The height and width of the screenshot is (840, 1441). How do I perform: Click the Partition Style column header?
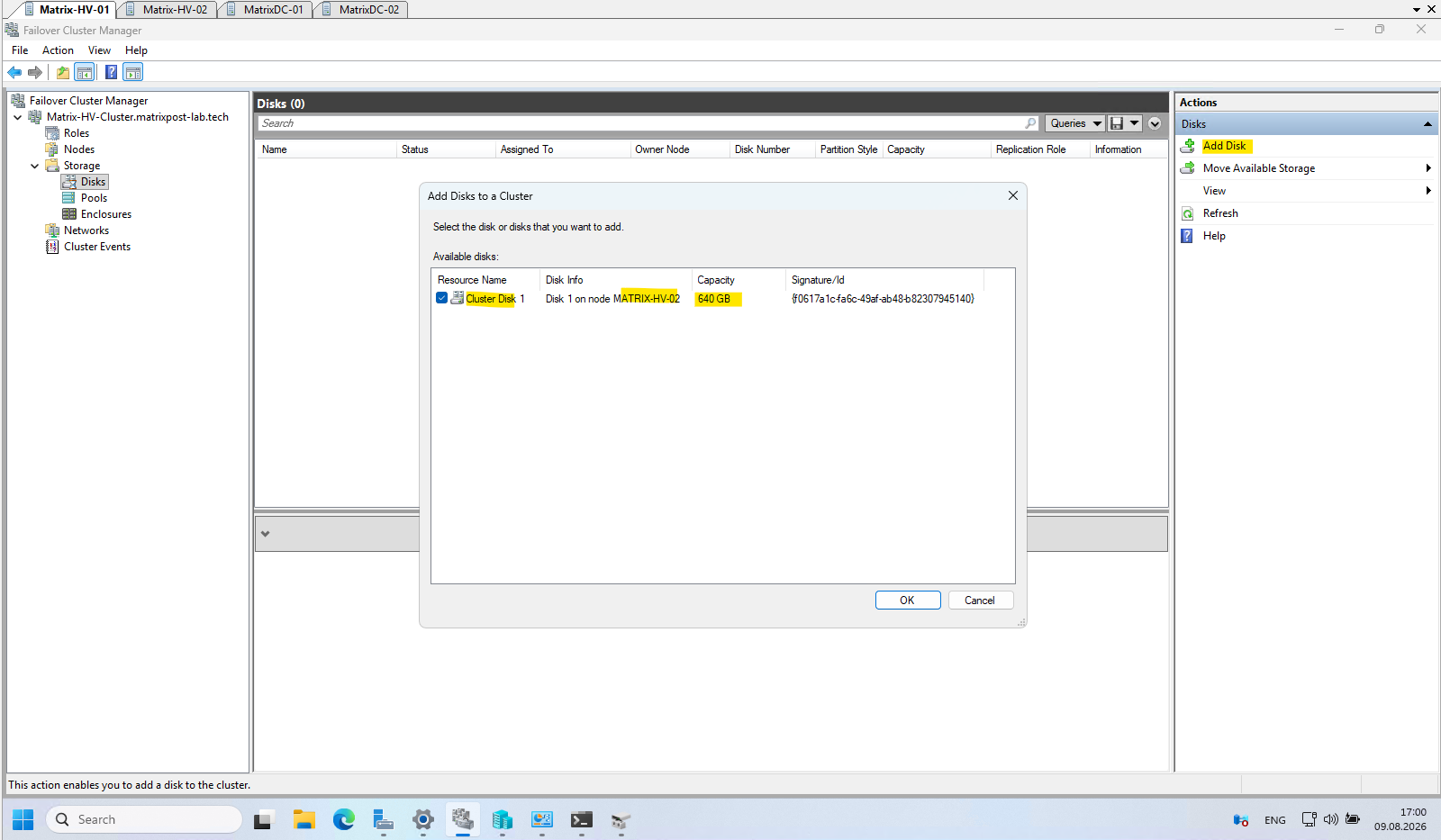848,149
